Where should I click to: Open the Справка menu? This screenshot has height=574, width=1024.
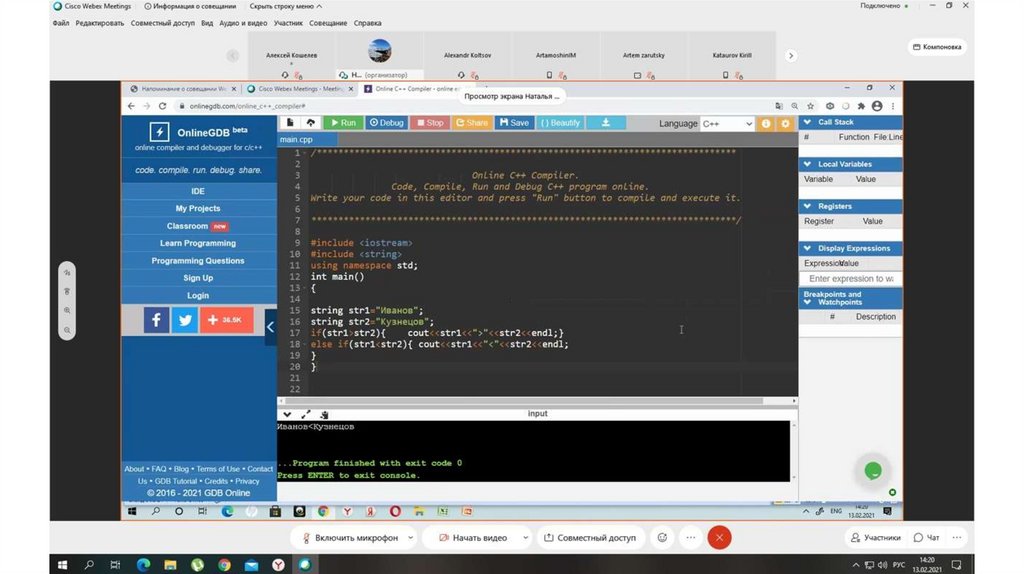pyautogui.click(x=368, y=23)
